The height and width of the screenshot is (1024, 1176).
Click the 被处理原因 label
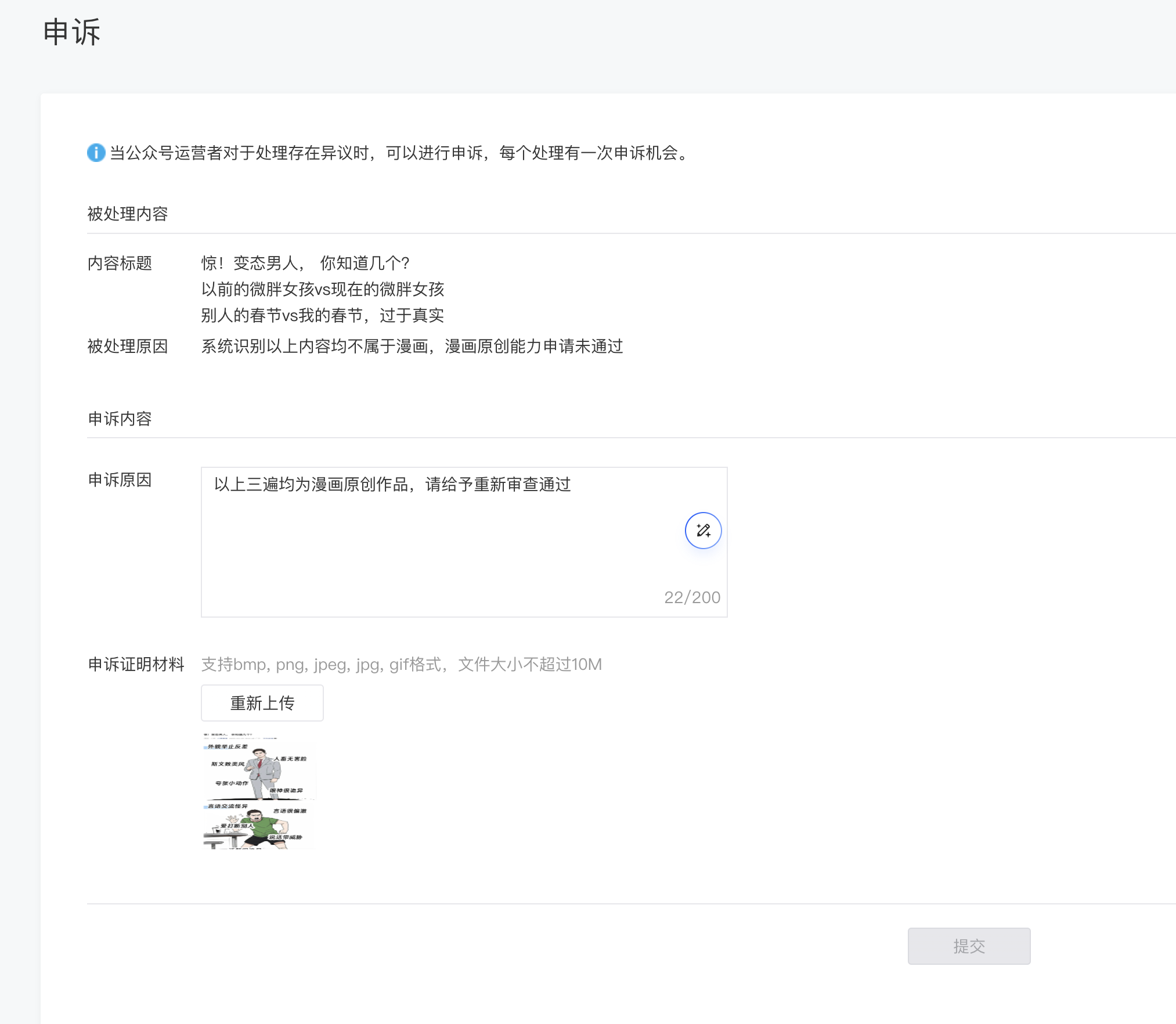click(128, 347)
